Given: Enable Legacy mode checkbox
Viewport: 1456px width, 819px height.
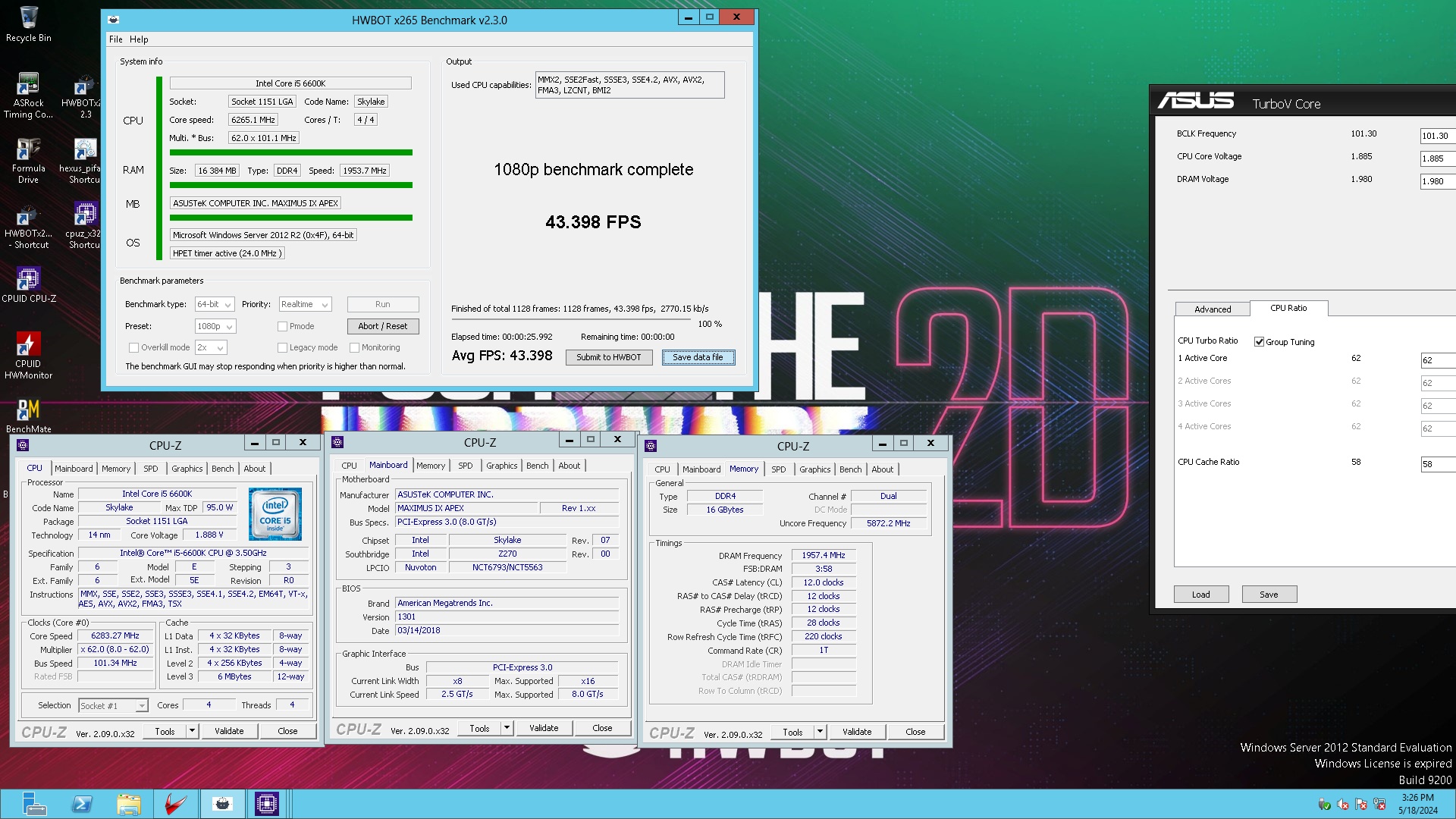Looking at the screenshot, I should pyautogui.click(x=282, y=347).
